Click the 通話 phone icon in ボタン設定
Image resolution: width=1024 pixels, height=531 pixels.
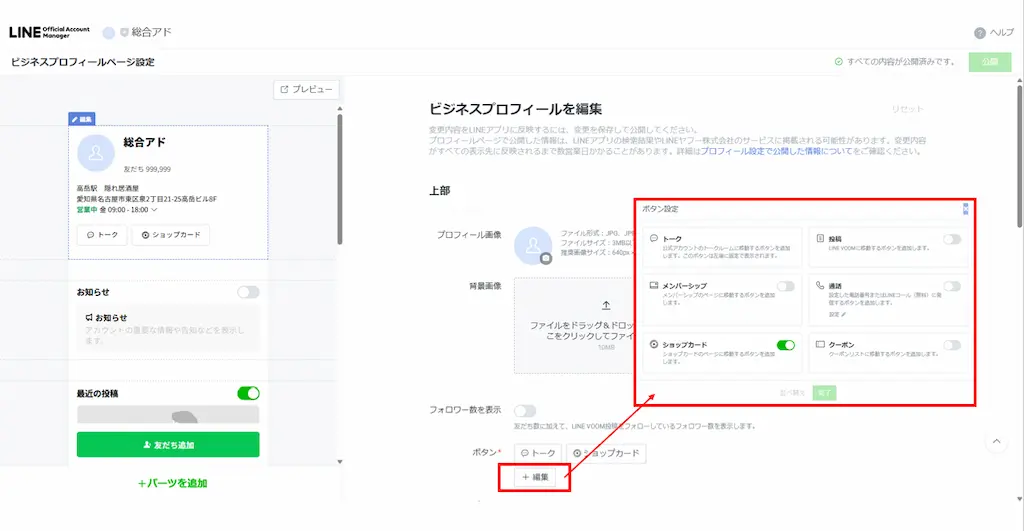coord(820,285)
